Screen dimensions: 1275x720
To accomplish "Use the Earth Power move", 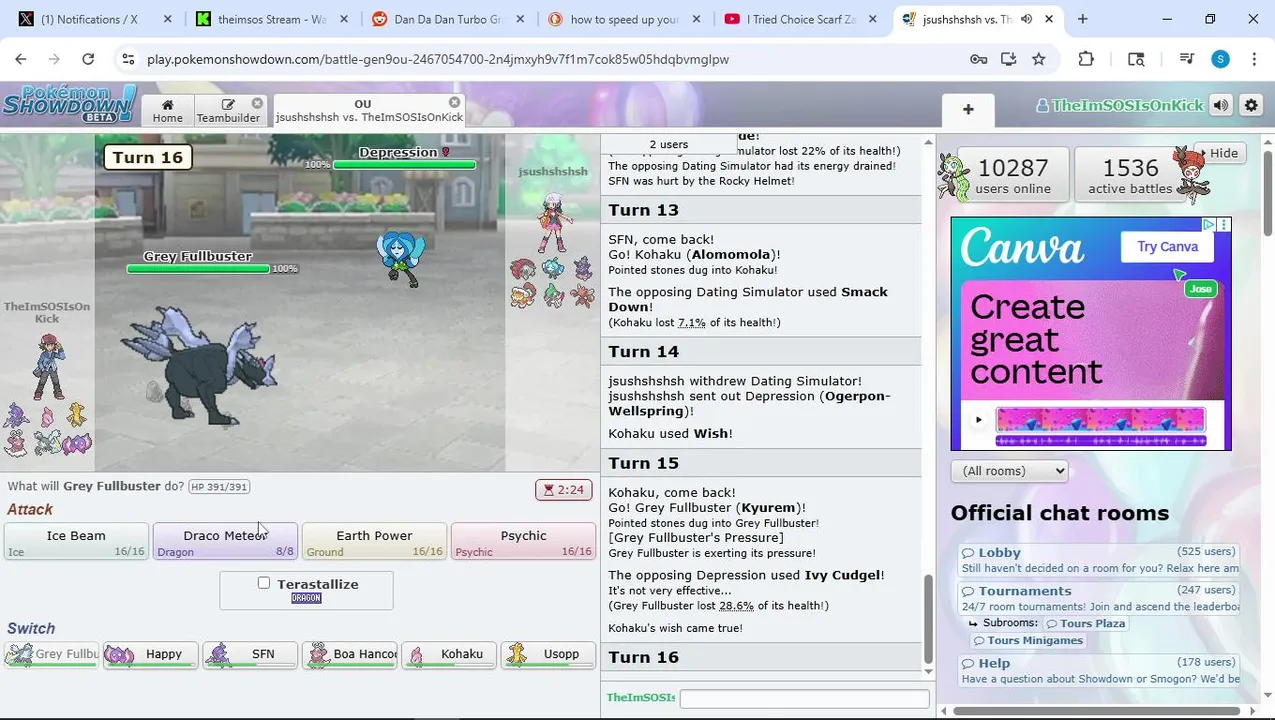I will (x=374, y=541).
